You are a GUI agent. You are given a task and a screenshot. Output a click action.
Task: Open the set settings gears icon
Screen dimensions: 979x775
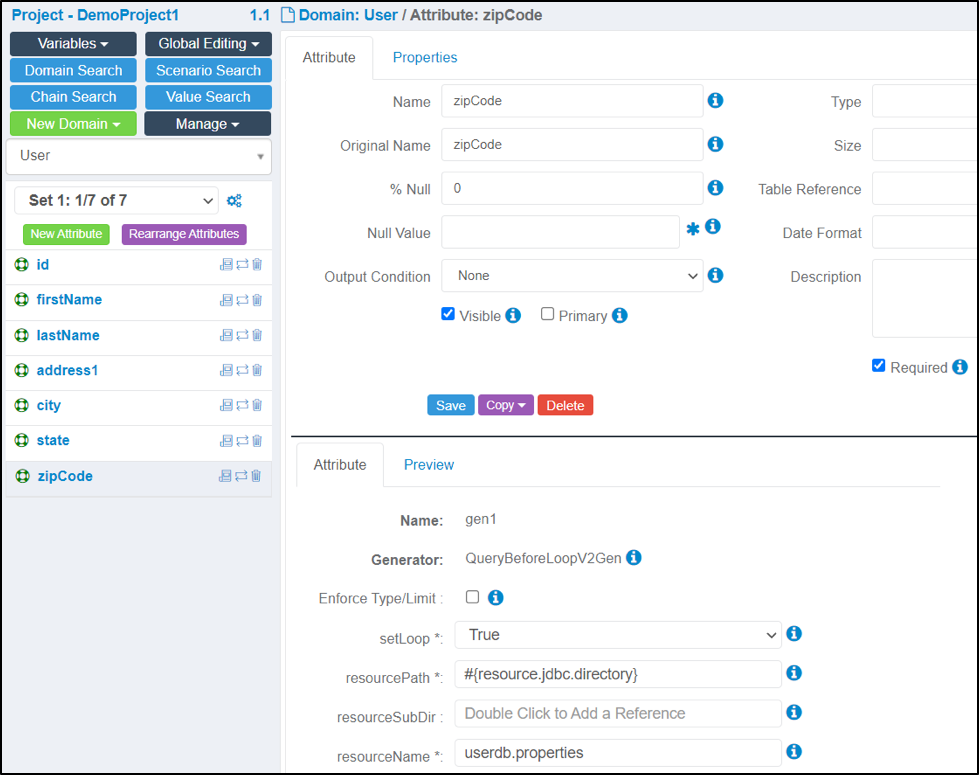tap(234, 200)
